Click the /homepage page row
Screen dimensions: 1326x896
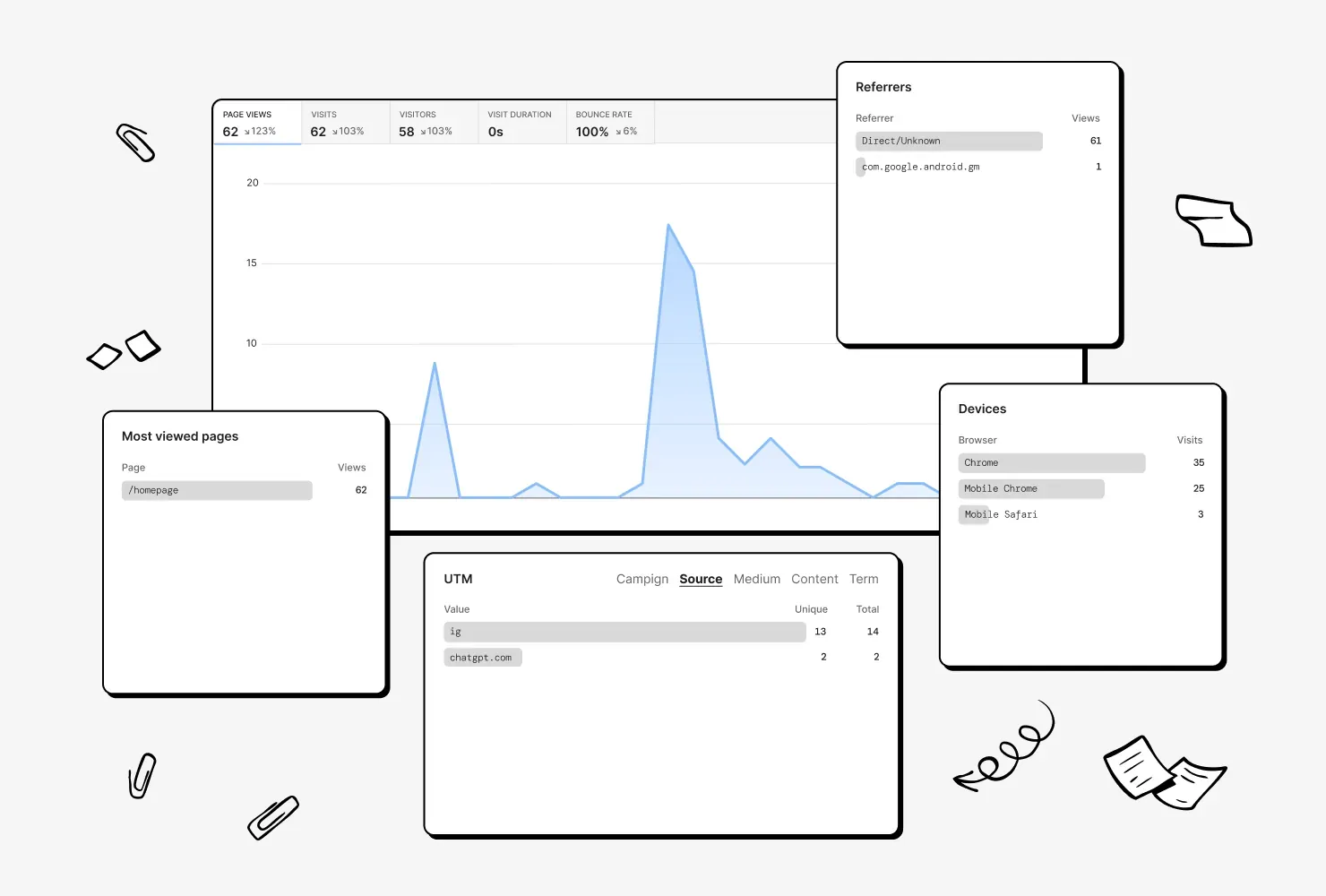(245, 490)
